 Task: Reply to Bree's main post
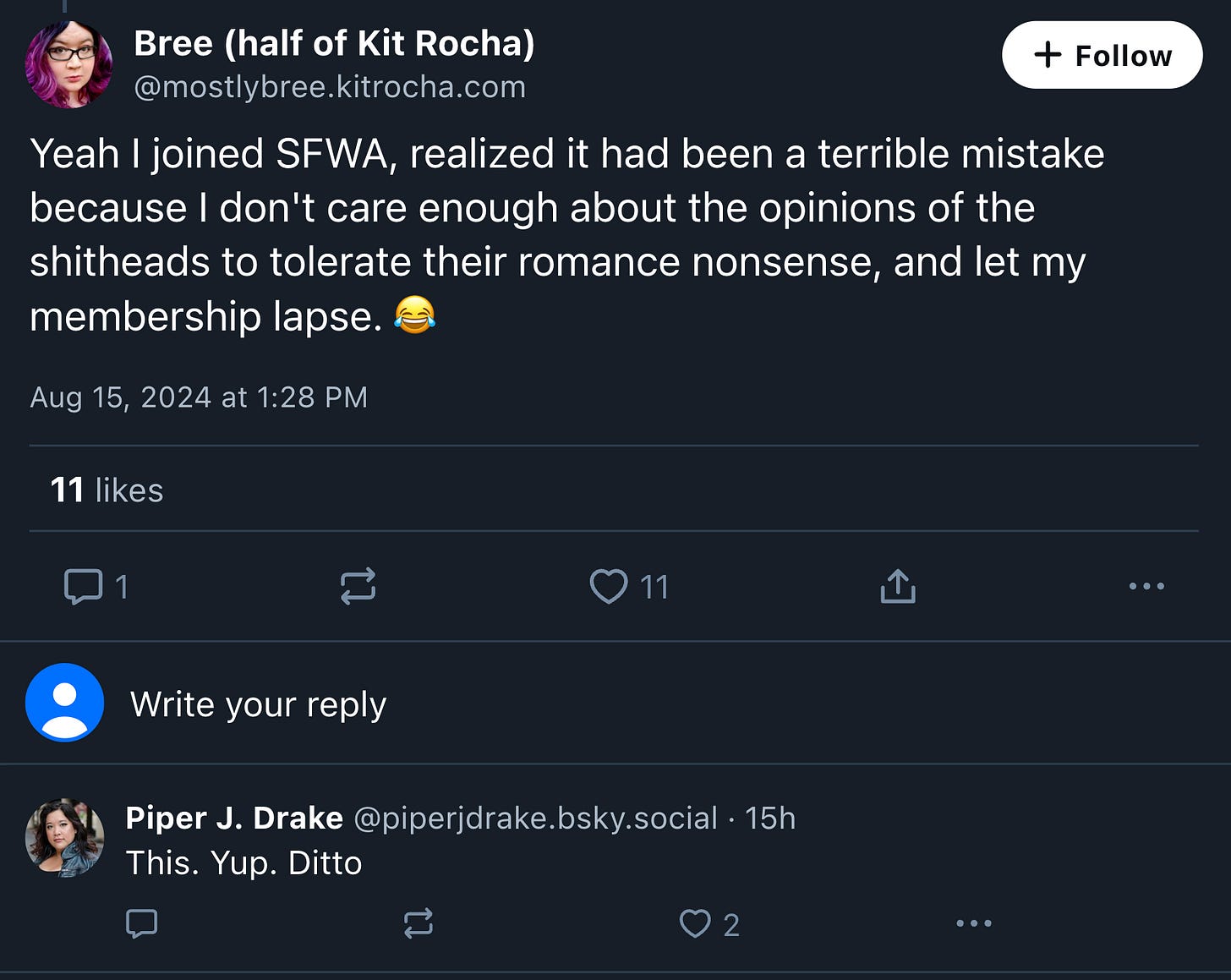[84, 586]
